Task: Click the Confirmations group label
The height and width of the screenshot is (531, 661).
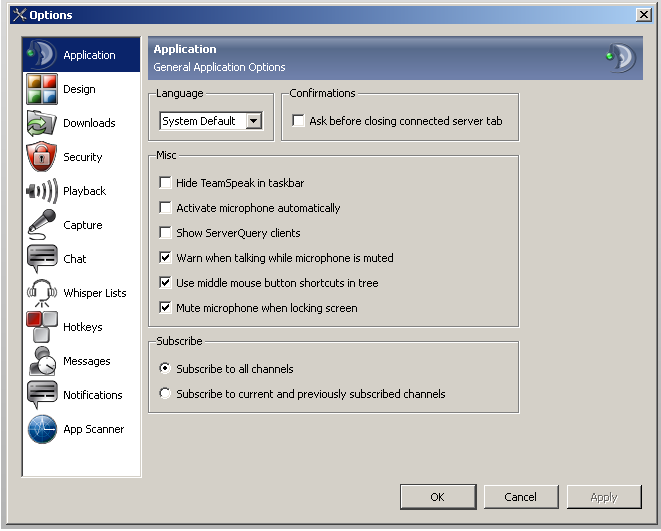Action: click(x=322, y=93)
